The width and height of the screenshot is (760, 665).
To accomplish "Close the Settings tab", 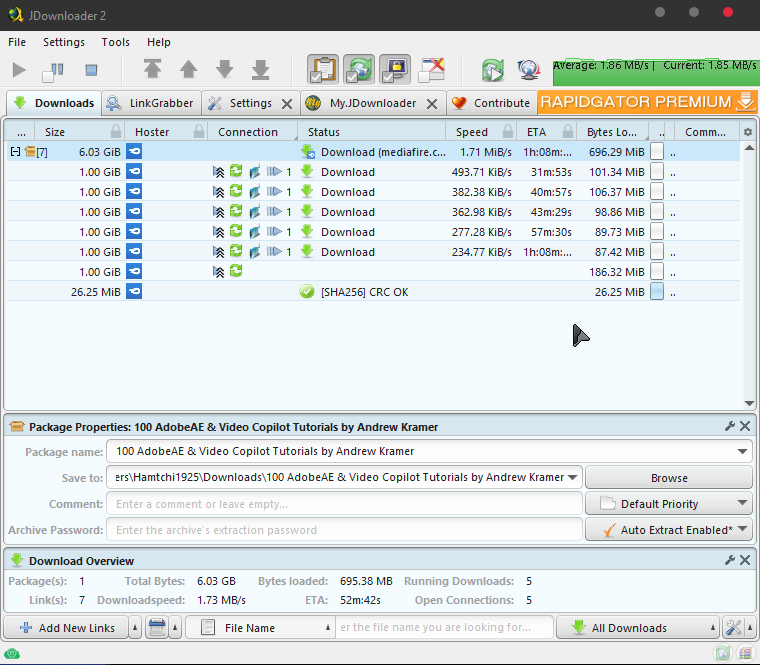I will tap(287, 104).
